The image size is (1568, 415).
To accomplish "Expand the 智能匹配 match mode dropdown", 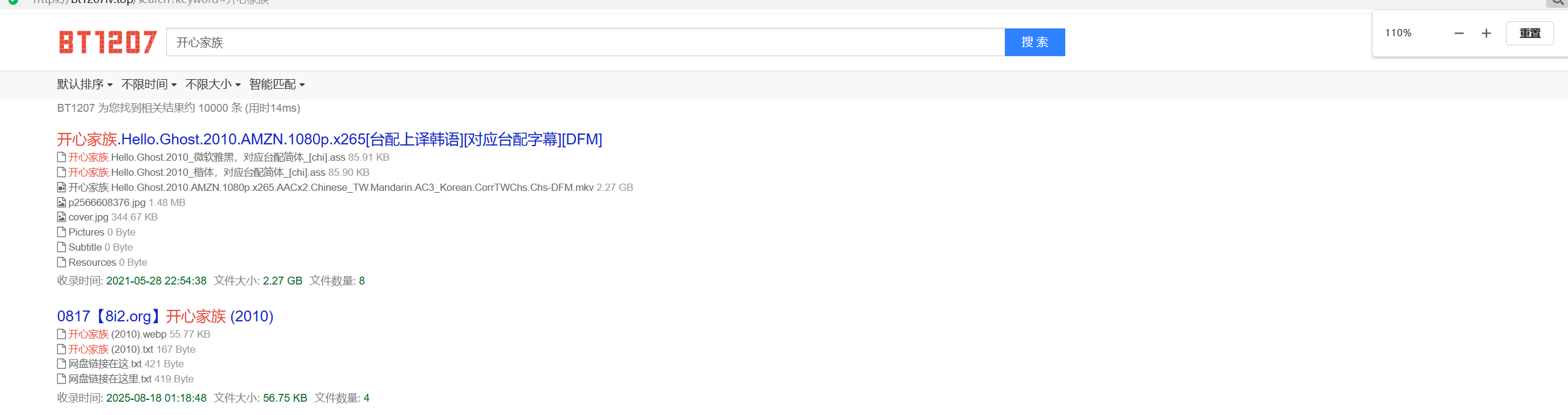I will (x=276, y=85).
